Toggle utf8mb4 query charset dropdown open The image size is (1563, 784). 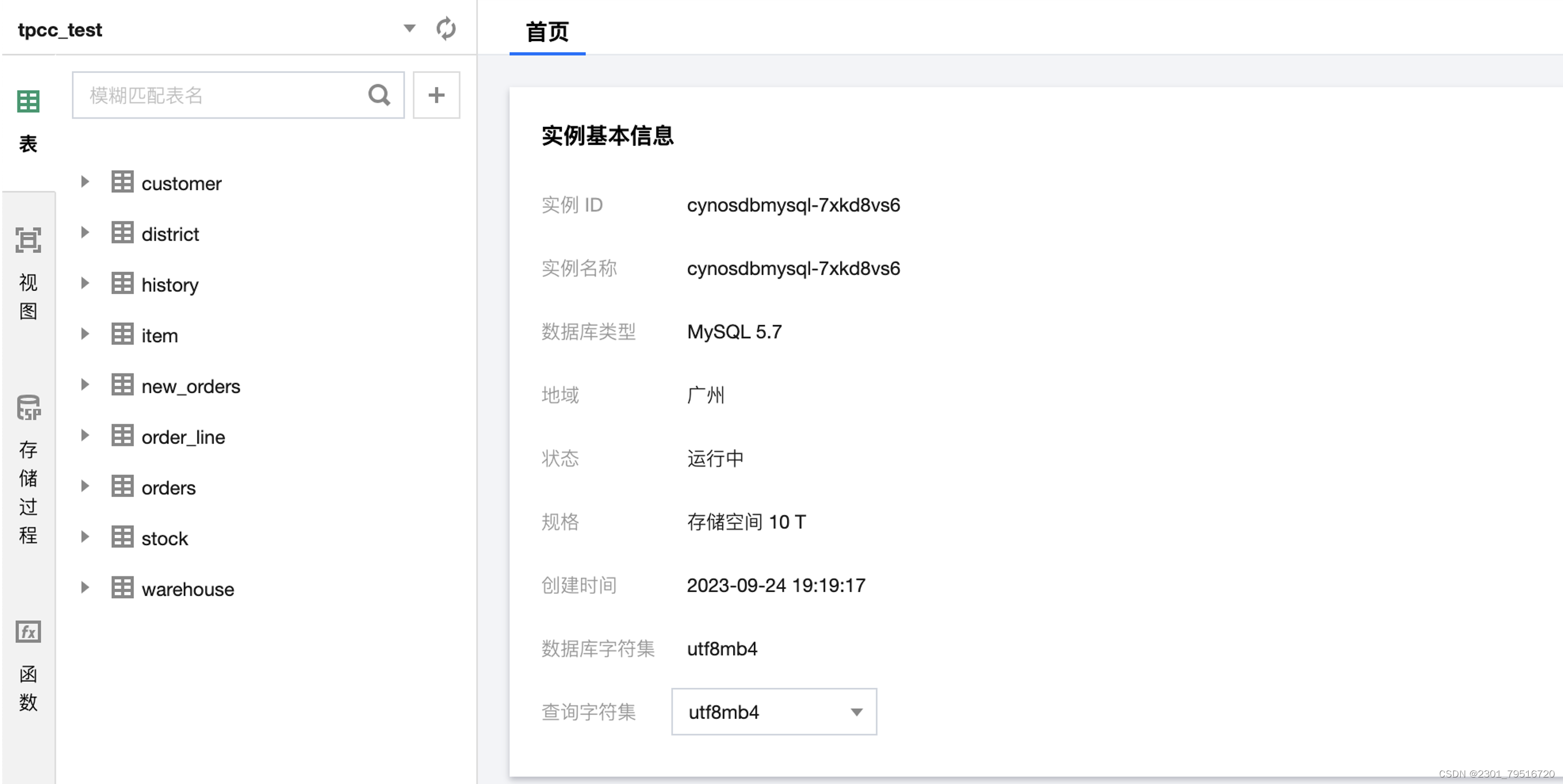tap(856, 712)
